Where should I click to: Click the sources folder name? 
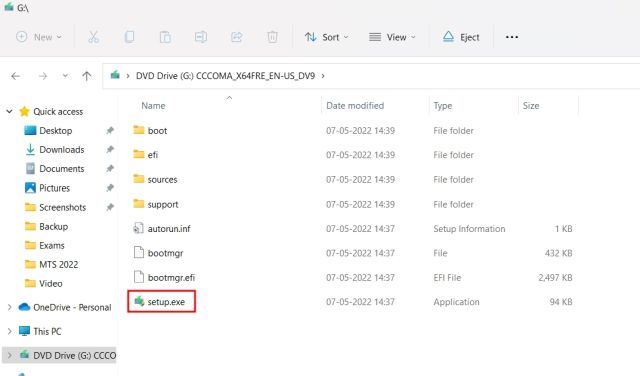(x=162, y=180)
